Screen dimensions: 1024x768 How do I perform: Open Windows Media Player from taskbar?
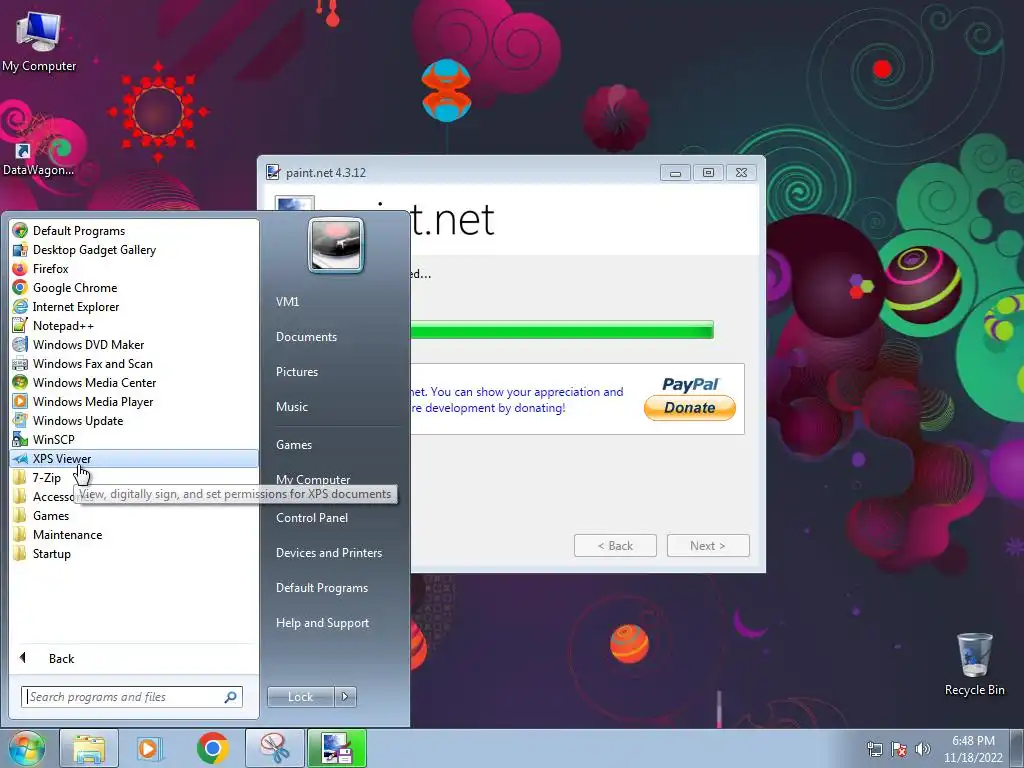click(x=149, y=749)
